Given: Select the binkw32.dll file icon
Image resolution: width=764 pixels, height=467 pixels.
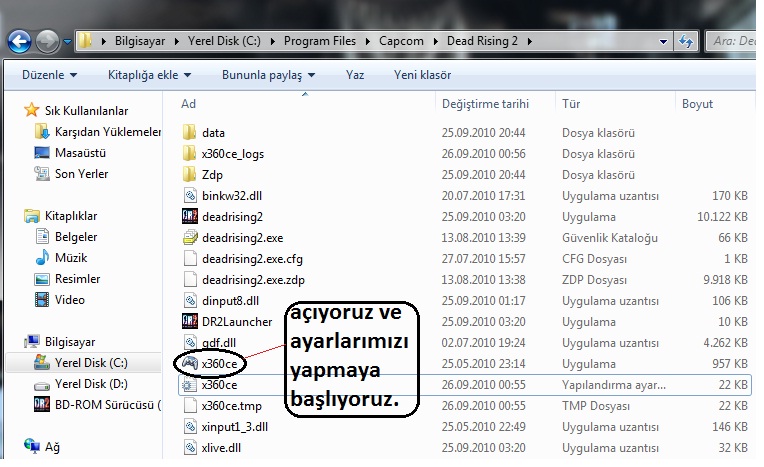Looking at the screenshot, I should point(190,195).
